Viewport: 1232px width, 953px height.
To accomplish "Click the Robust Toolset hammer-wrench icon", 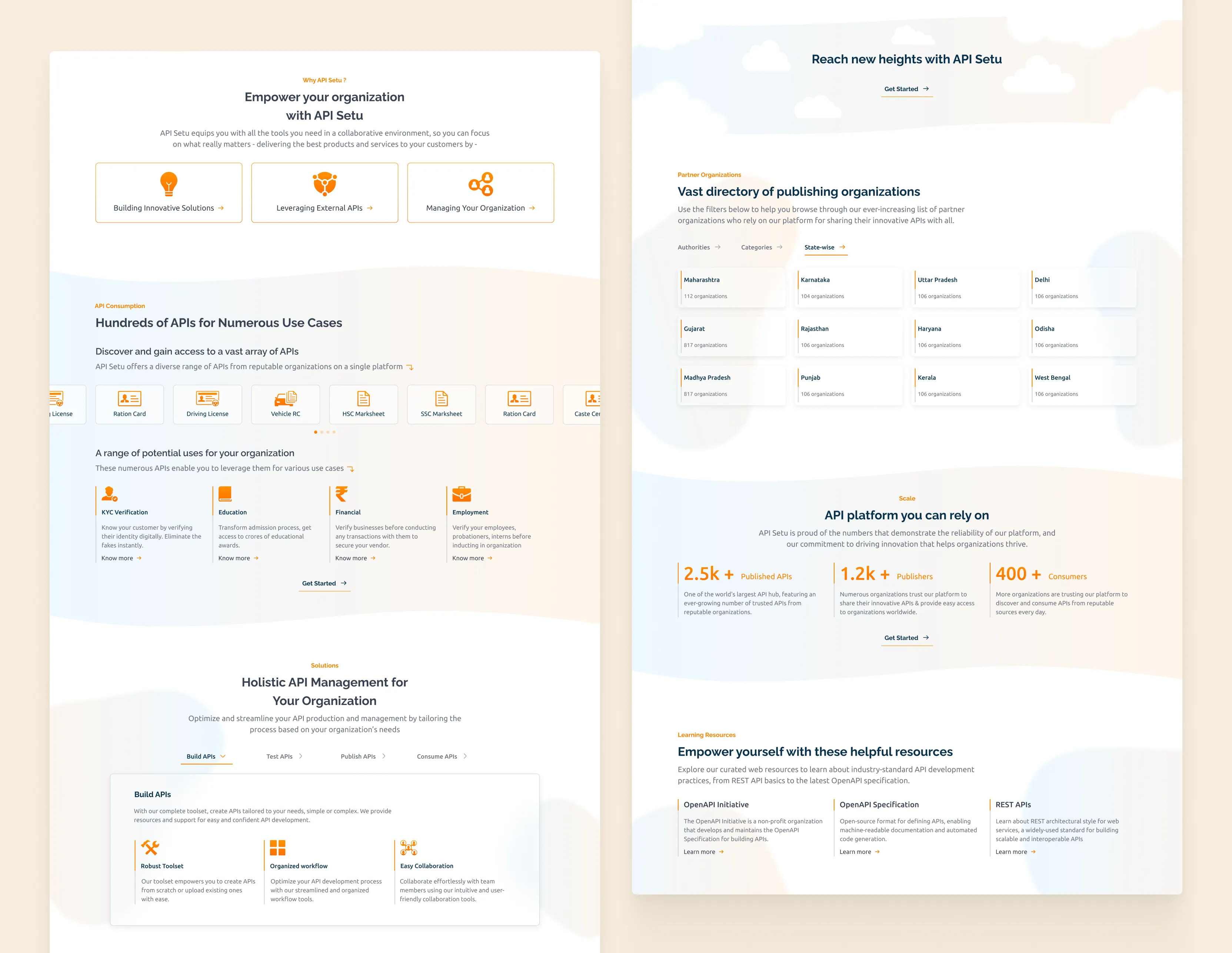I will 150,847.
